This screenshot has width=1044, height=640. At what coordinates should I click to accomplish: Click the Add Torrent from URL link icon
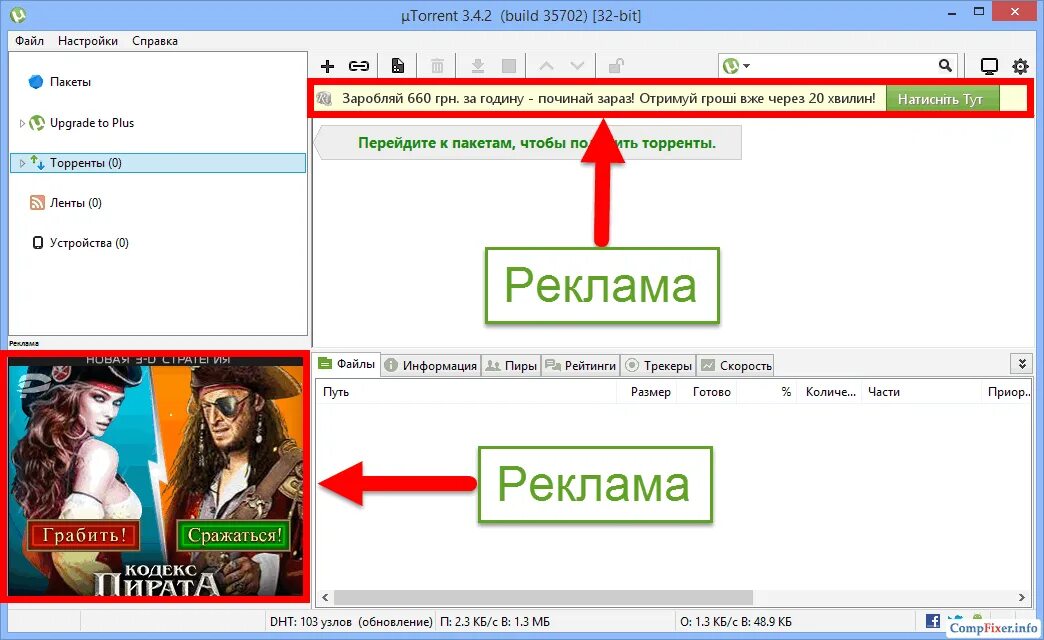359,66
